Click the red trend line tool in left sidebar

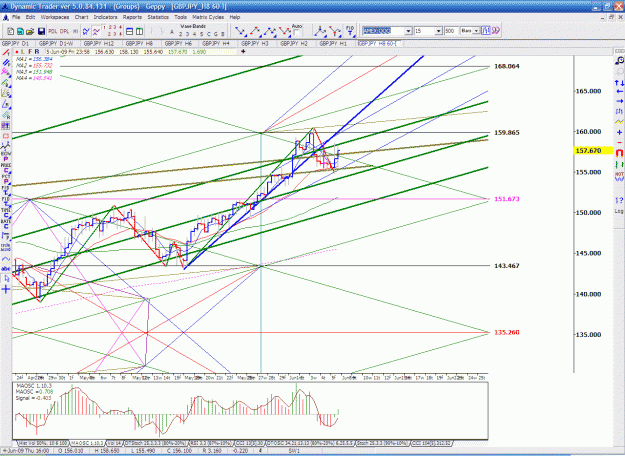6,53
